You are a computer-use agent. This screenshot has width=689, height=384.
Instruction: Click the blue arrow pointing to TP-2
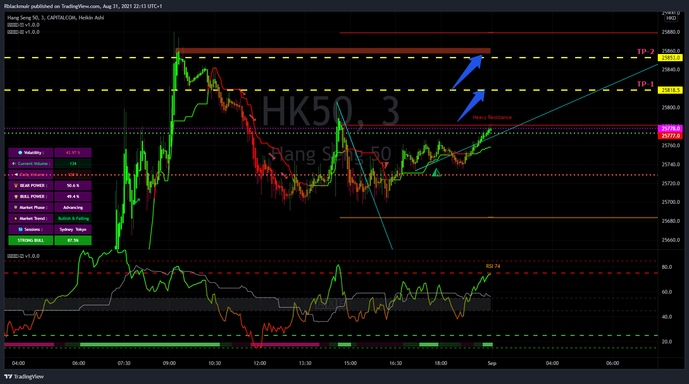coord(467,72)
